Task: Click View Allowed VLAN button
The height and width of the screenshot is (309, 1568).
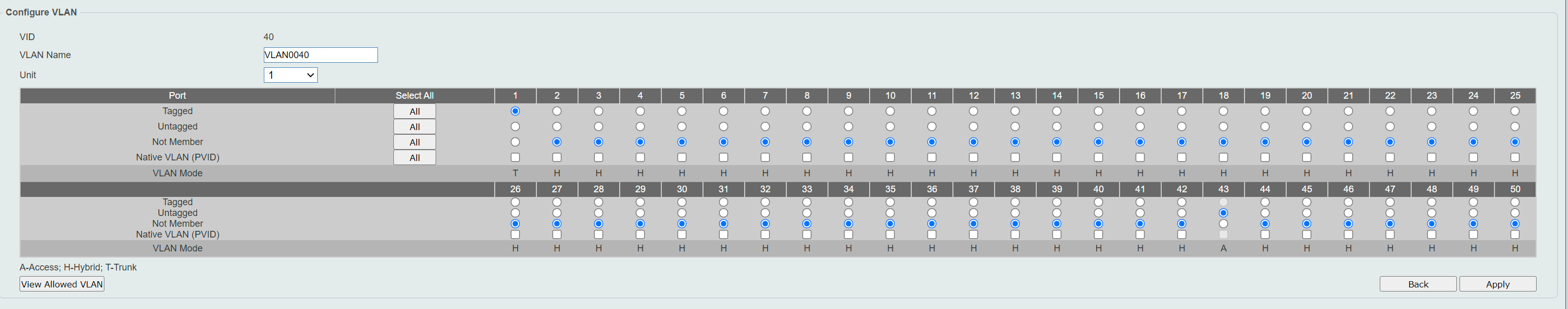Action: [62, 284]
